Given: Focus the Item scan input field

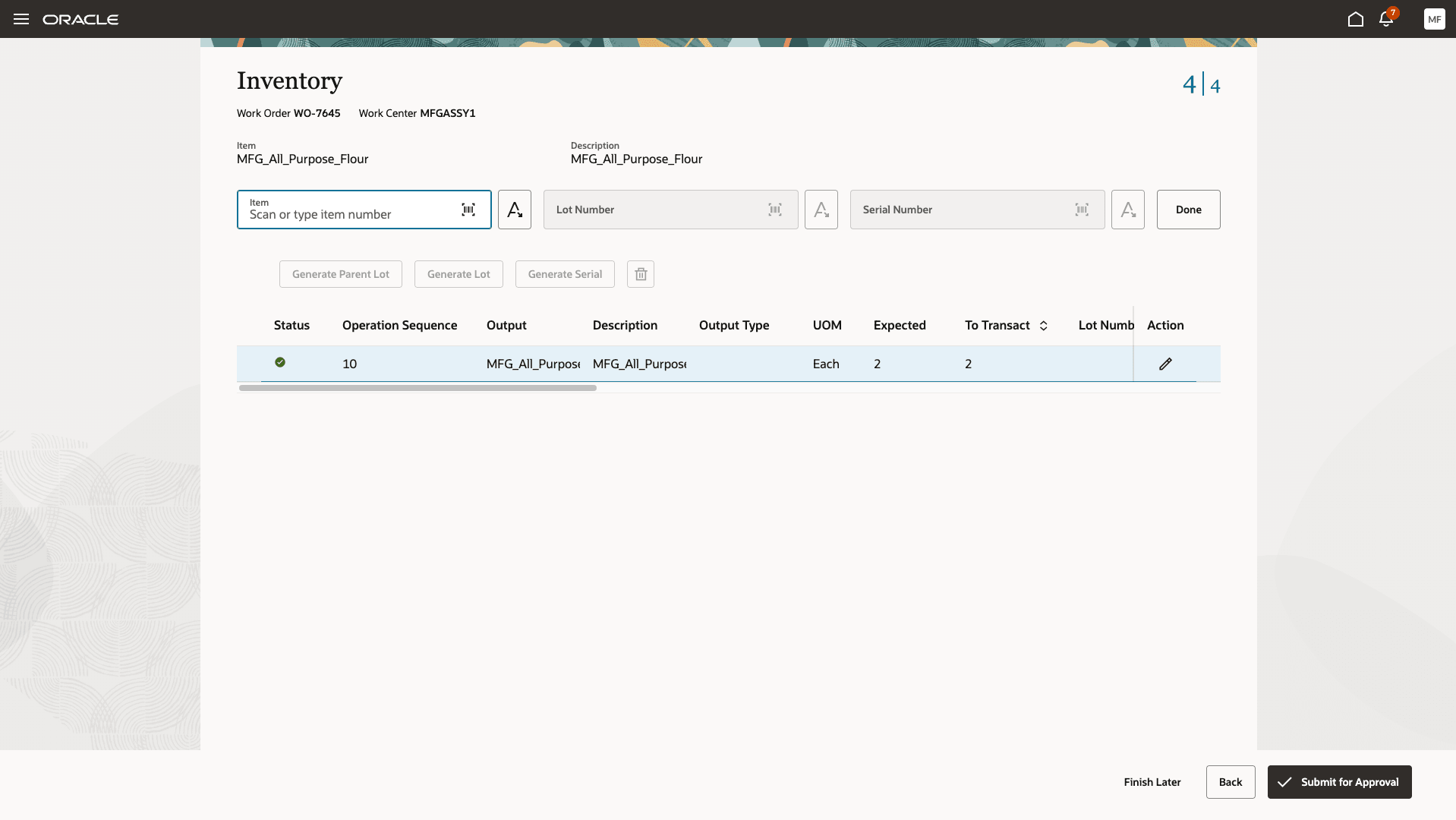Looking at the screenshot, I should (364, 210).
